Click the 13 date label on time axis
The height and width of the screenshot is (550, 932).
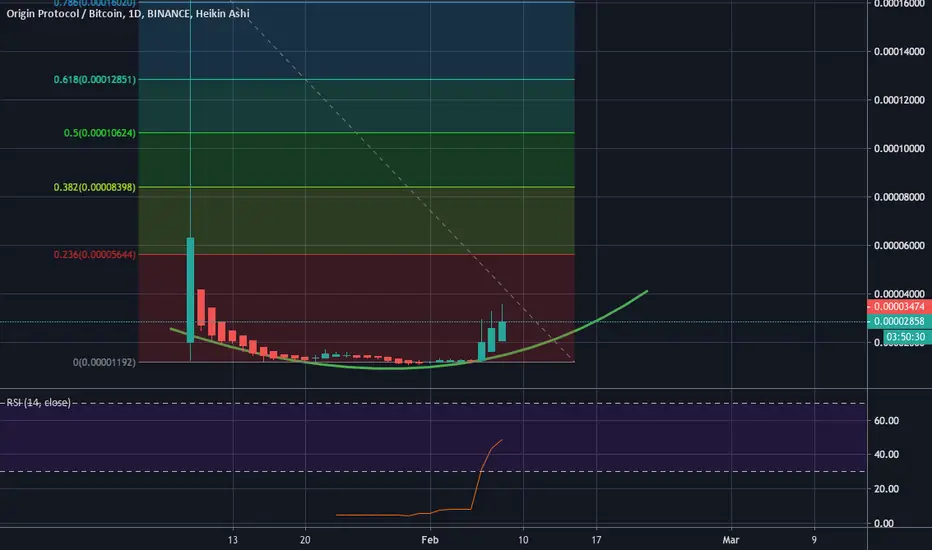(232, 540)
